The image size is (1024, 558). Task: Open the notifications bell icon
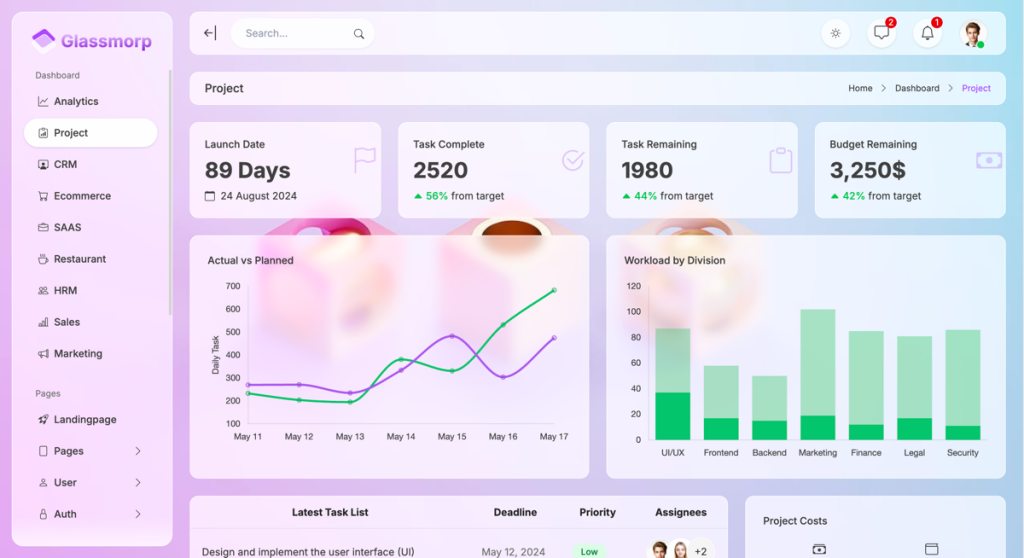[x=927, y=33]
